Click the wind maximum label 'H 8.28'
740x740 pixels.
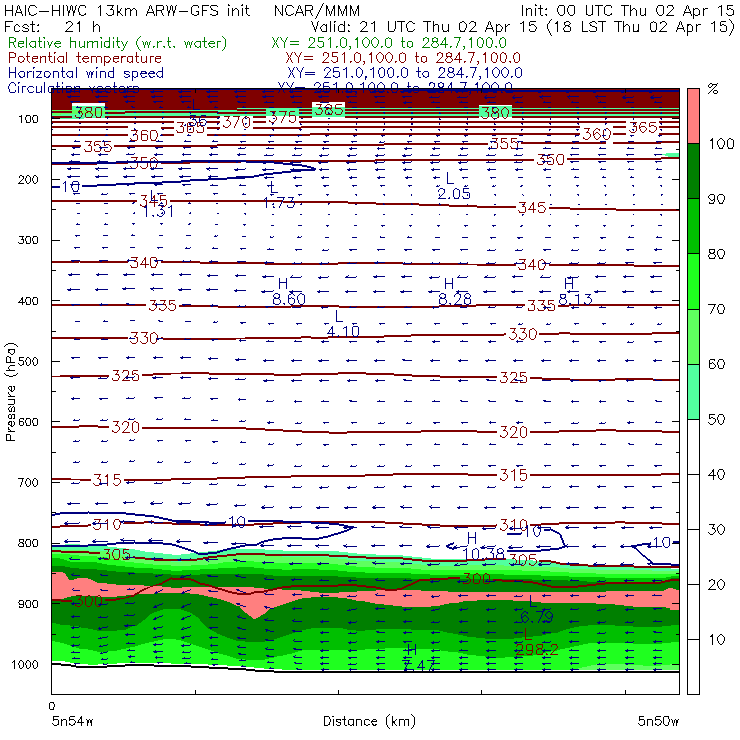click(454, 292)
